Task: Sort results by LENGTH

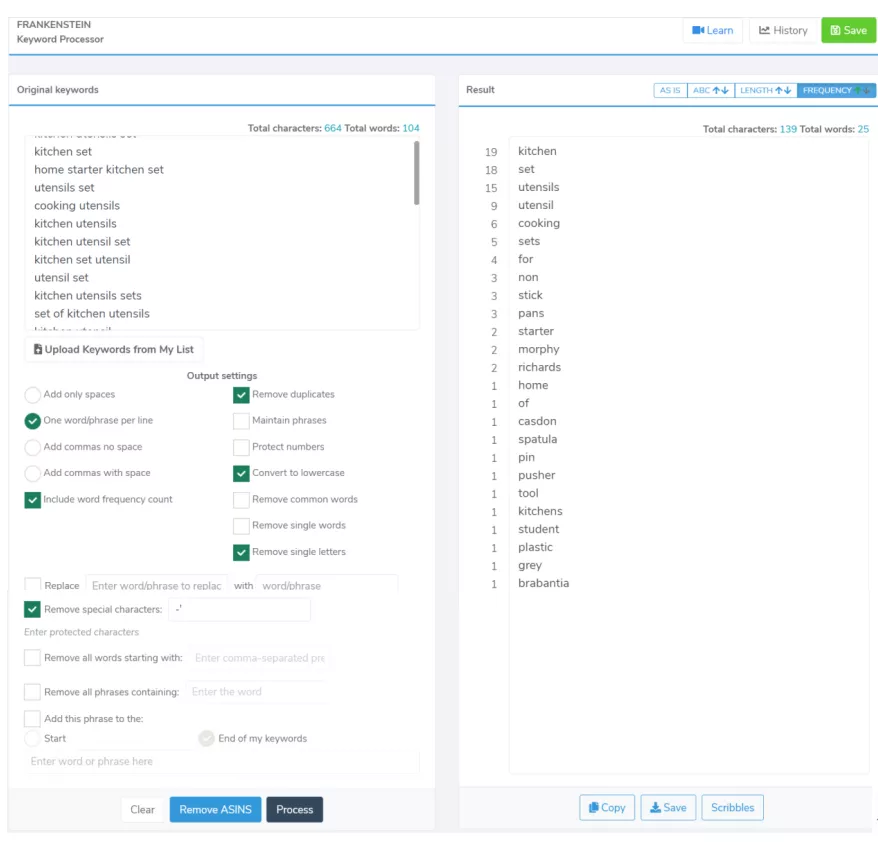Action: [x=765, y=90]
